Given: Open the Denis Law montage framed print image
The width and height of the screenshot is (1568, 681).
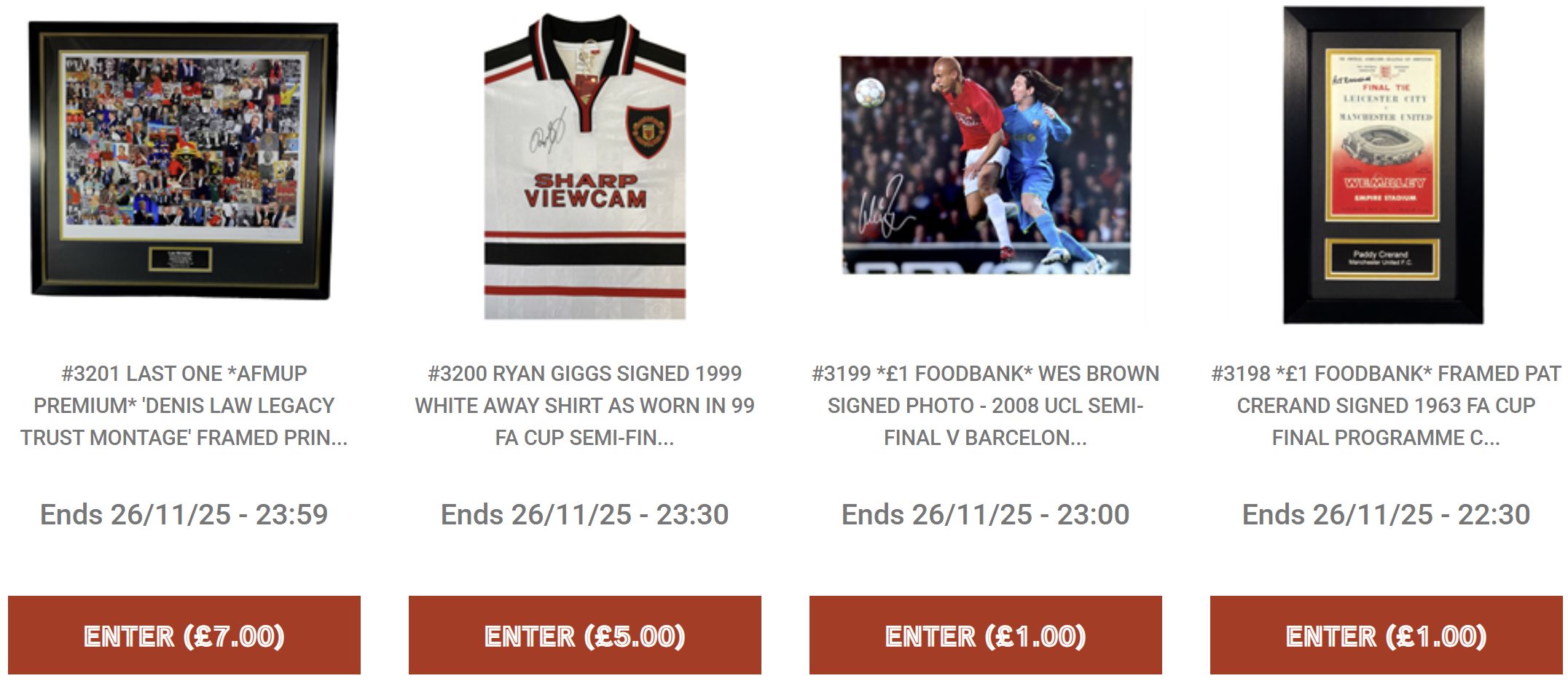Looking at the screenshot, I should pyautogui.click(x=184, y=160).
